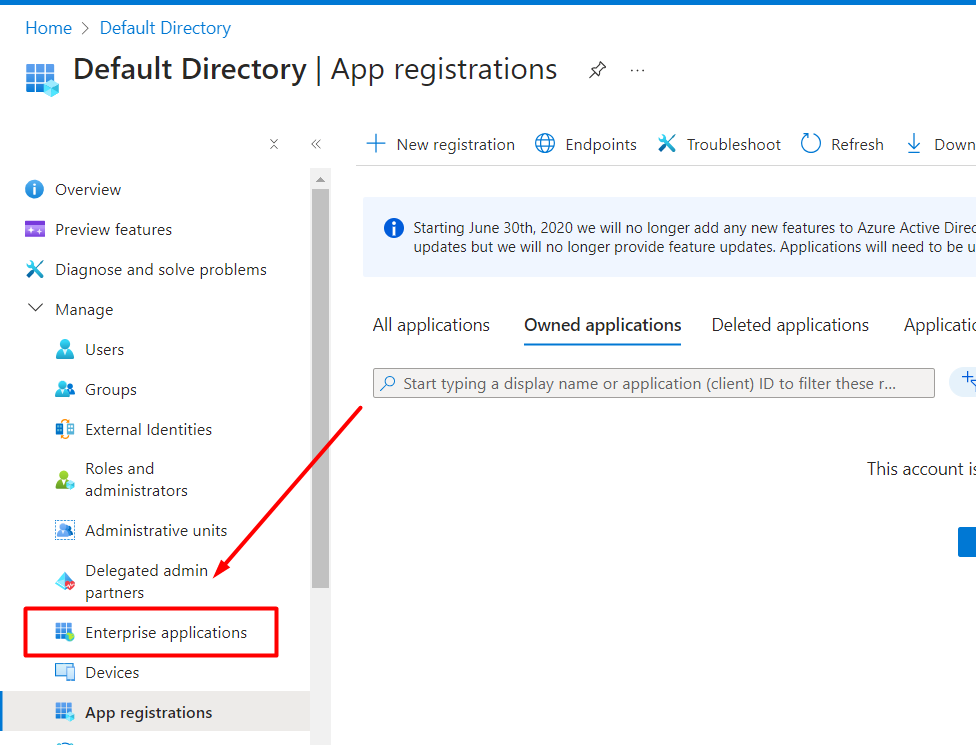Viewport: 976px width, 745px height.
Task: Select App registrations in sidebar
Action: [148, 712]
